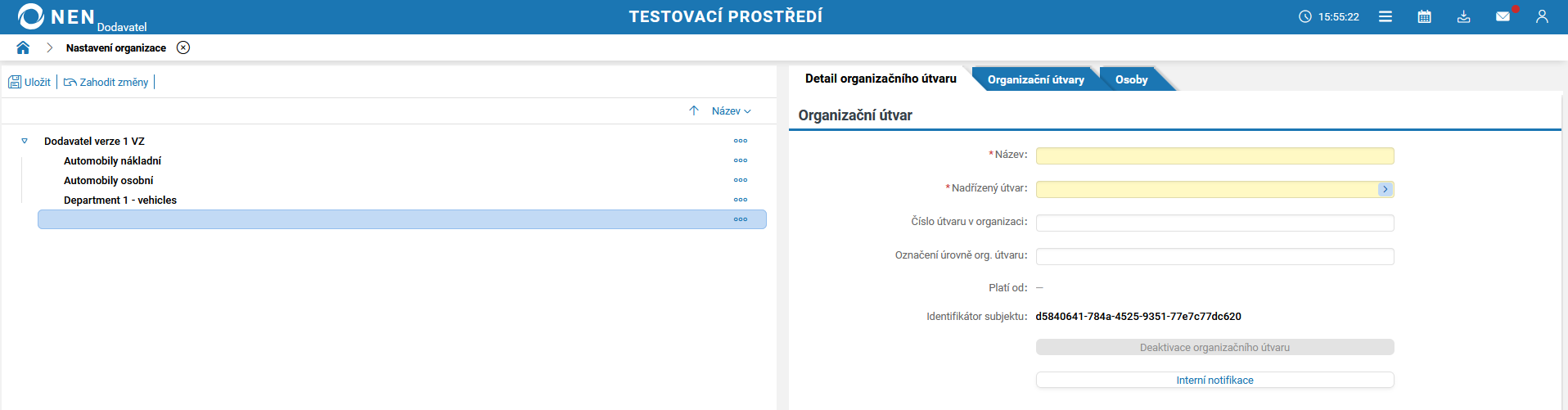Viewport: 1568px width, 410px height.
Task: Open options menu for the new empty row
Action: click(741, 219)
